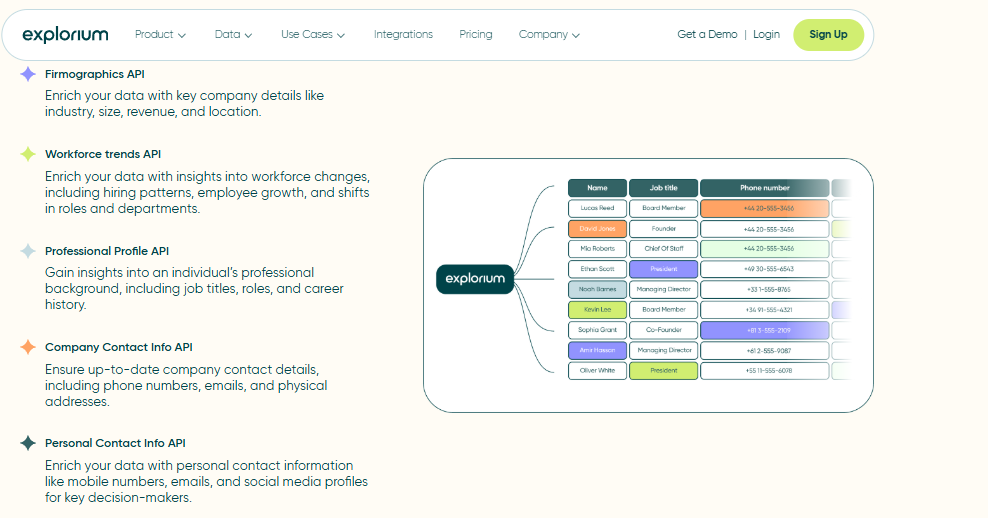Image resolution: width=988 pixels, height=518 pixels.
Task: Select the Company Contact Info API heading
Action: [x=118, y=347]
